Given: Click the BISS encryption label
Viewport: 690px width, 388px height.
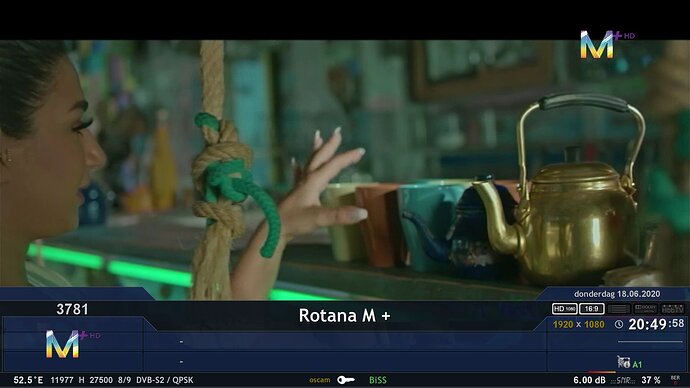Looking at the screenshot, I should [x=378, y=380].
